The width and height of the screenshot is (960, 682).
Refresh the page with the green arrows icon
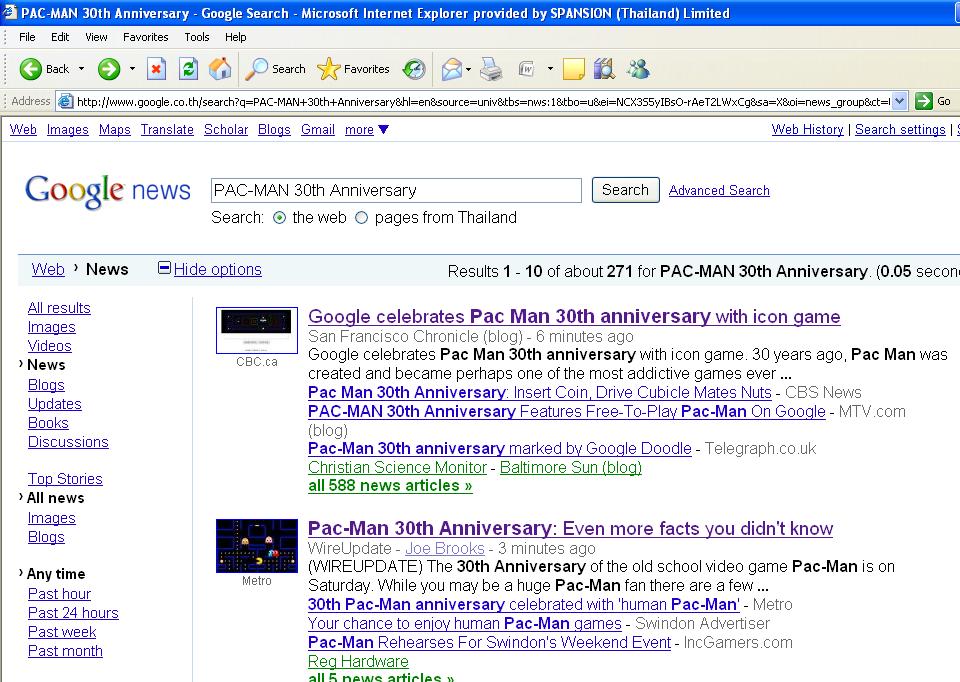click(188, 69)
